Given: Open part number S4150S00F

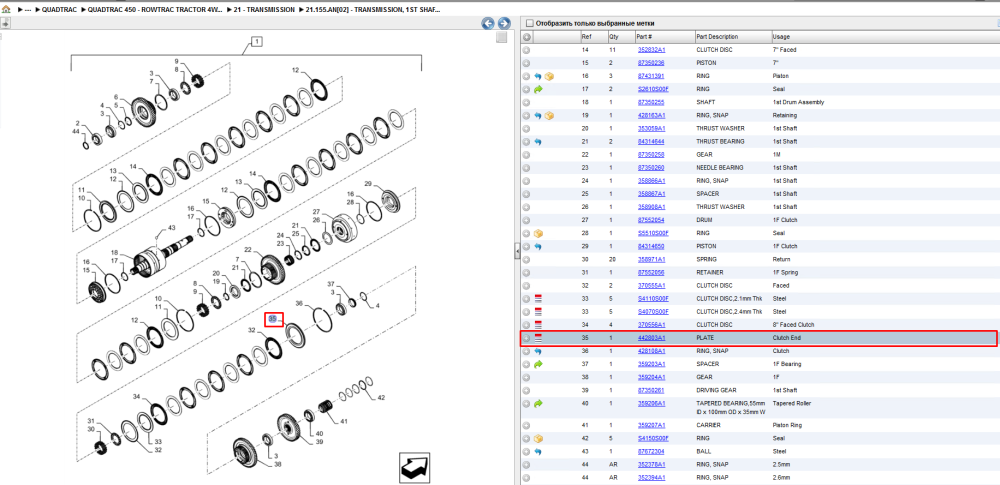Looking at the screenshot, I should pyautogui.click(x=653, y=438).
